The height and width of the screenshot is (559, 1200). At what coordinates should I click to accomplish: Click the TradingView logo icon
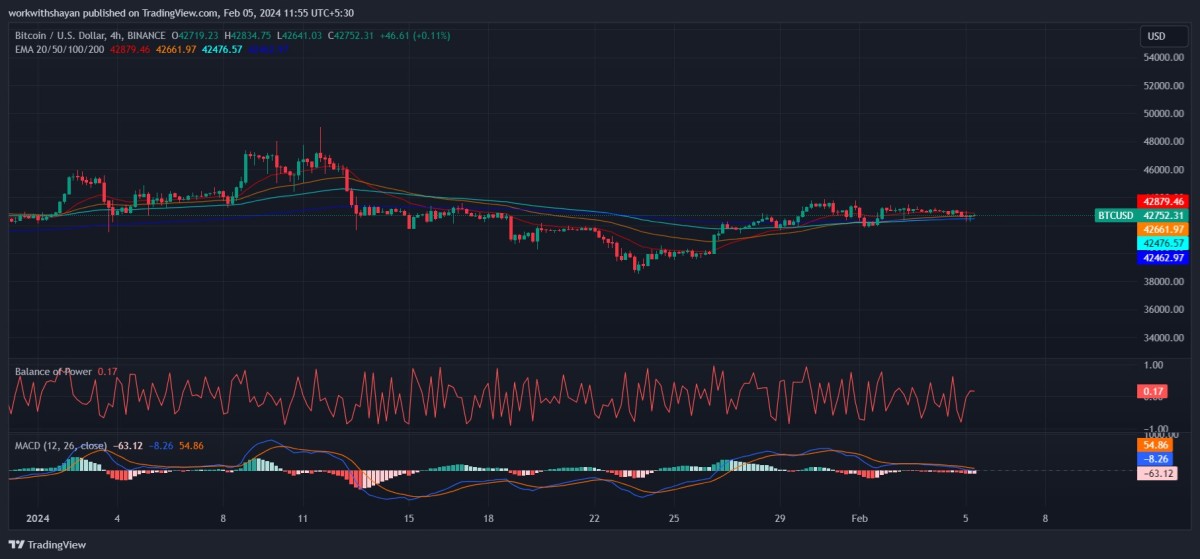click(15, 544)
